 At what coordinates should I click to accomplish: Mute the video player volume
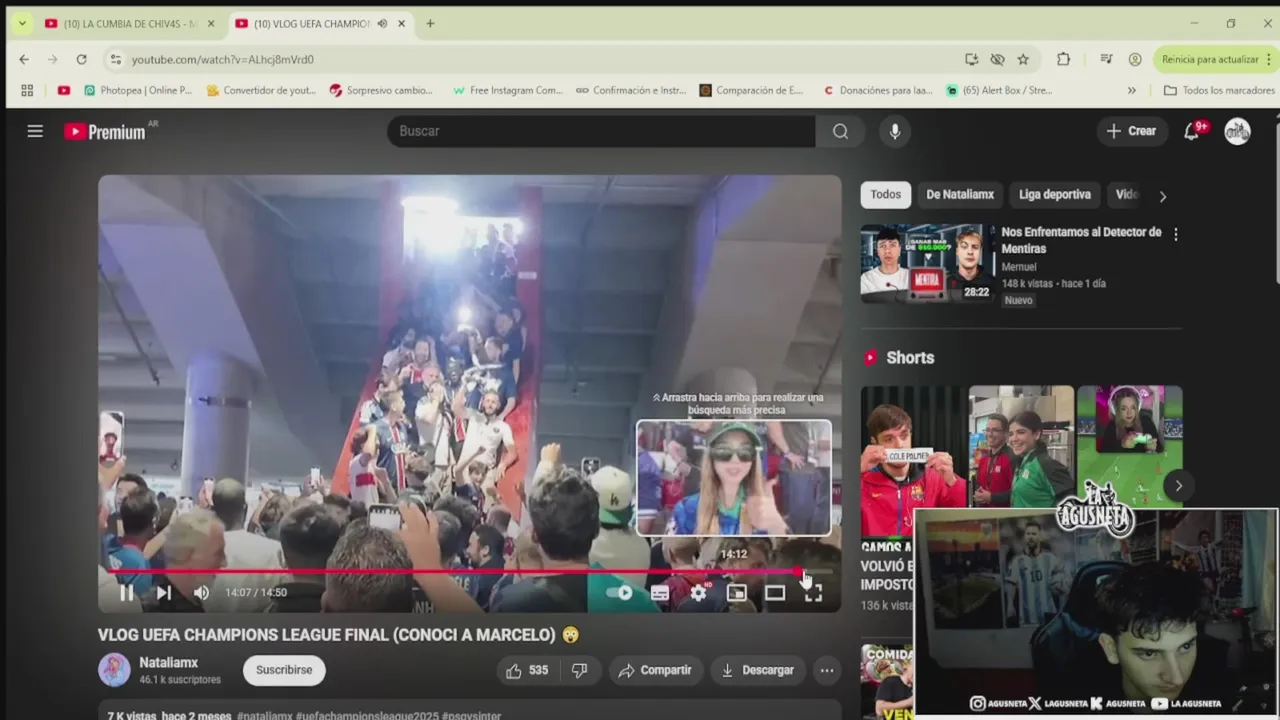pos(201,593)
